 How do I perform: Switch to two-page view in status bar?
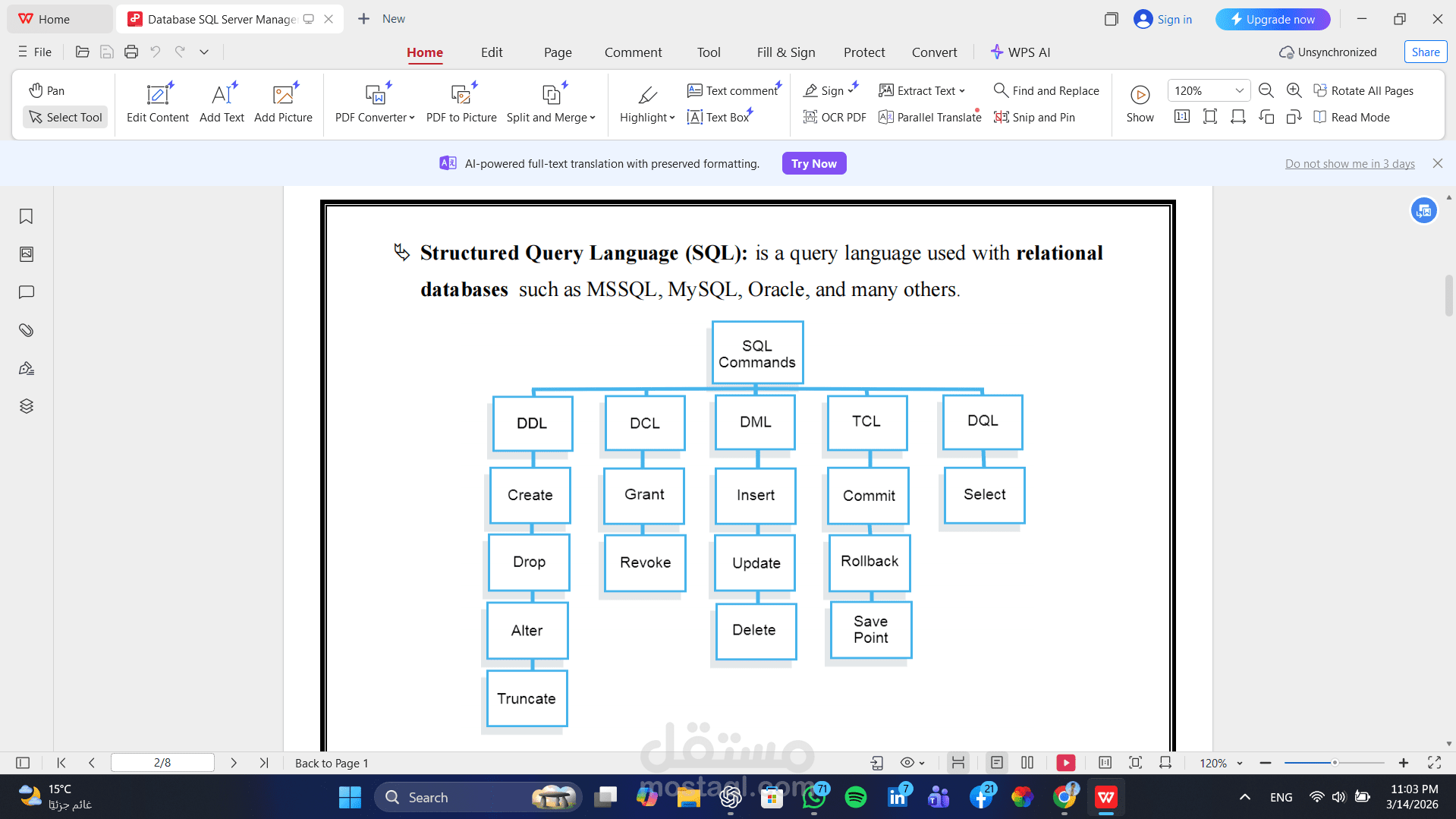pos(1027,763)
